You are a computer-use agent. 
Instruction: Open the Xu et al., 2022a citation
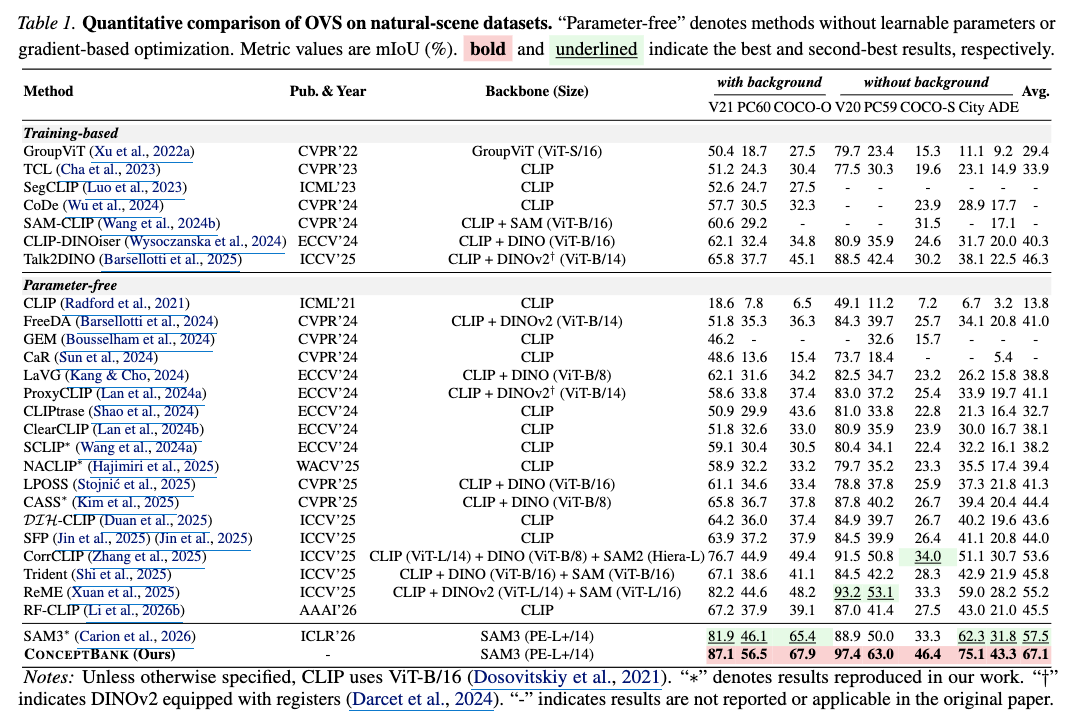pos(143,151)
